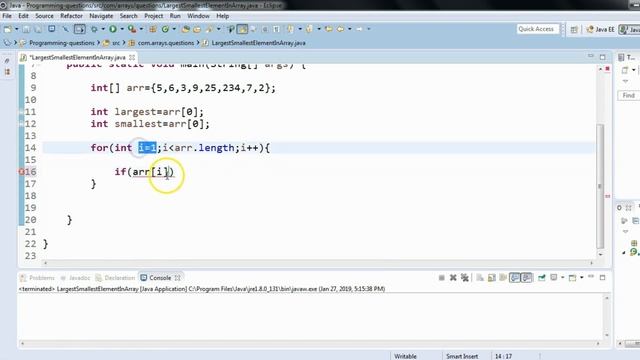Click the New Java Class green icon
The width and height of the screenshot is (640, 360).
point(165,29)
